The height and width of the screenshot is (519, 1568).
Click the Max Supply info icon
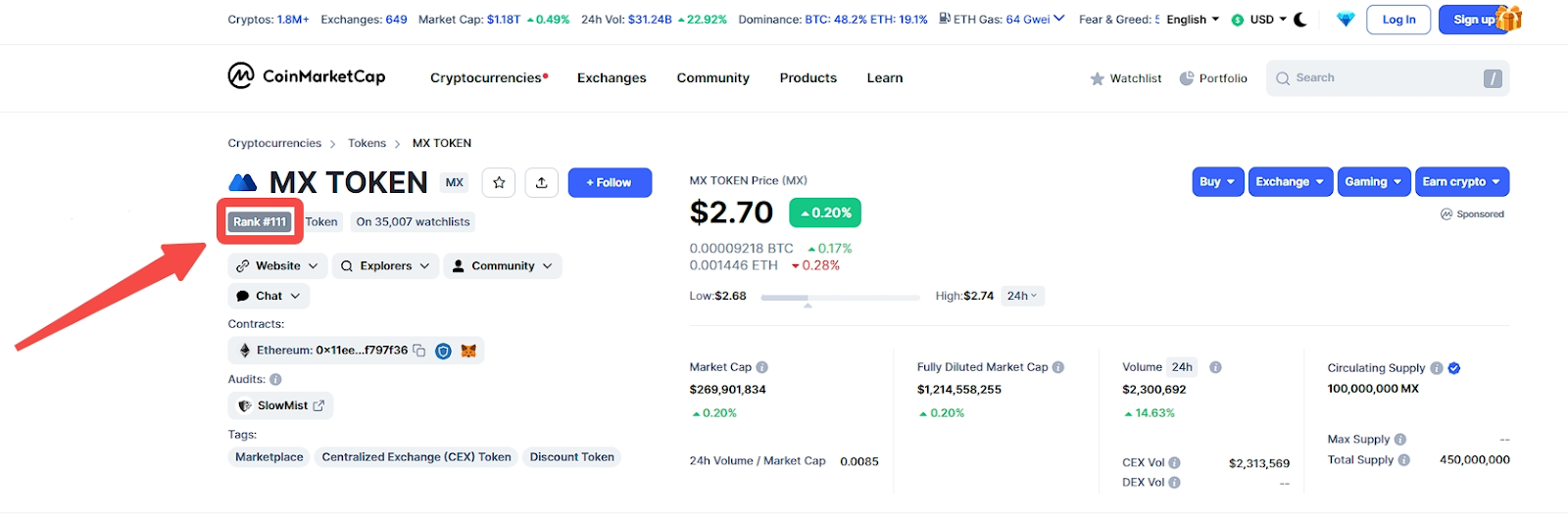(1400, 440)
